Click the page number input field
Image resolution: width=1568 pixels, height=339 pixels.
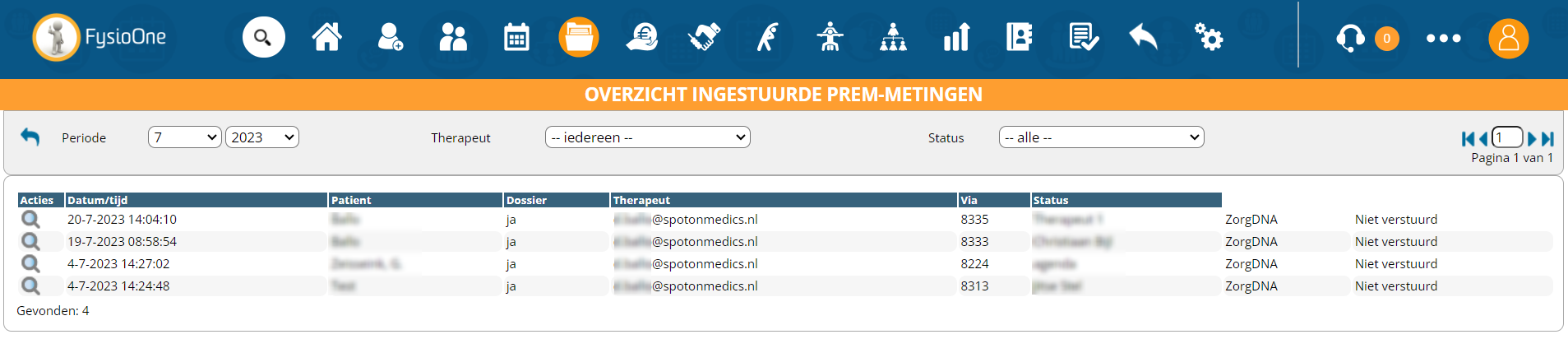(1506, 137)
